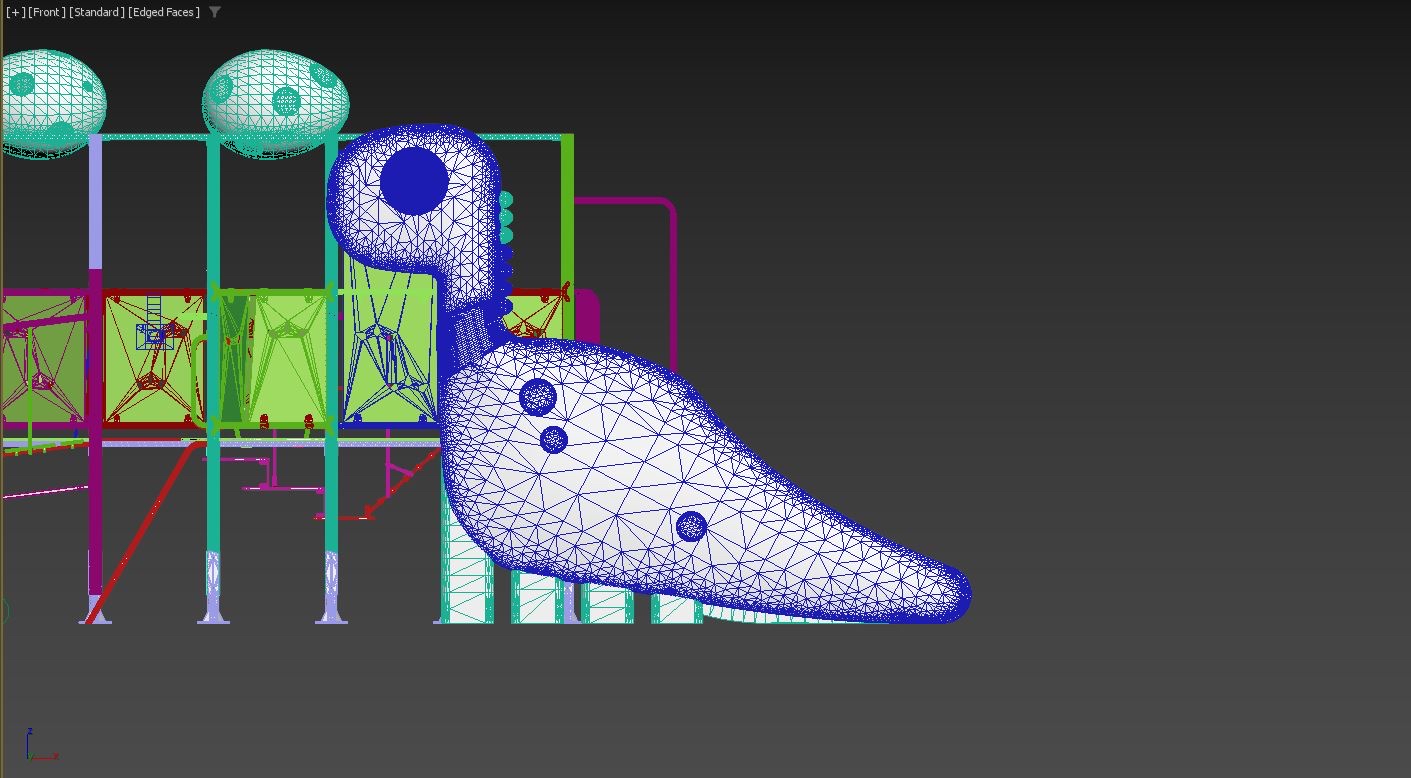The width and height of the screenshot is (1411, 778).
Task: Select the purple vertical post on the left
Action: 95,200
